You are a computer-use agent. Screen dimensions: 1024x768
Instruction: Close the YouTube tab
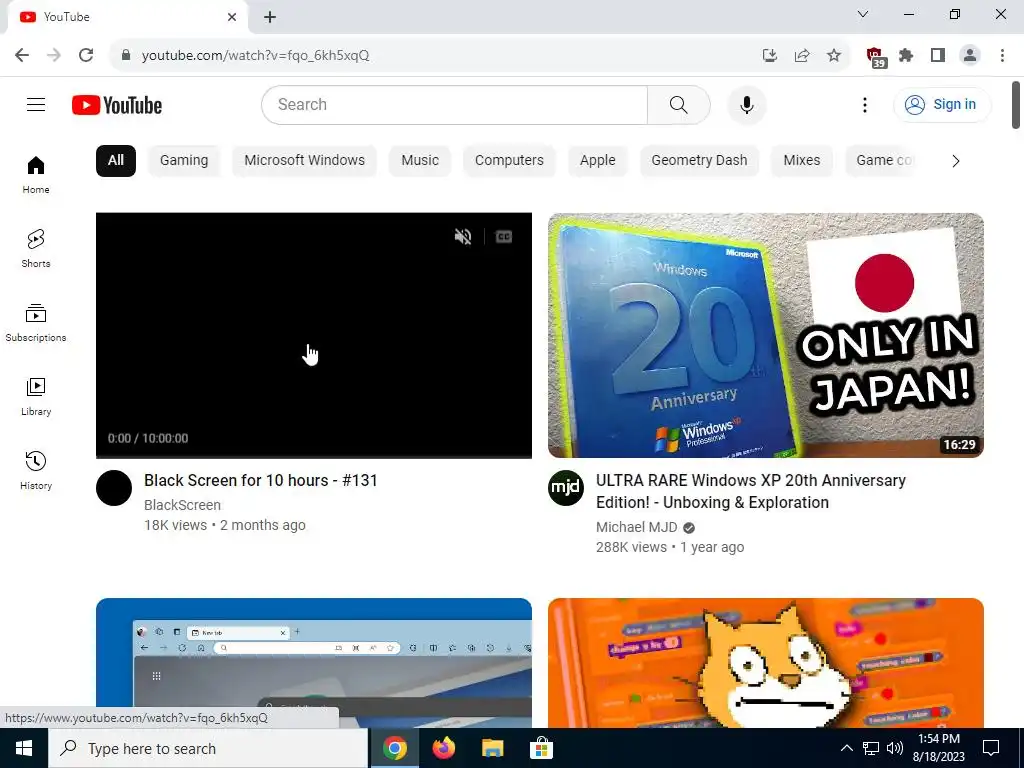pos(232,17)
